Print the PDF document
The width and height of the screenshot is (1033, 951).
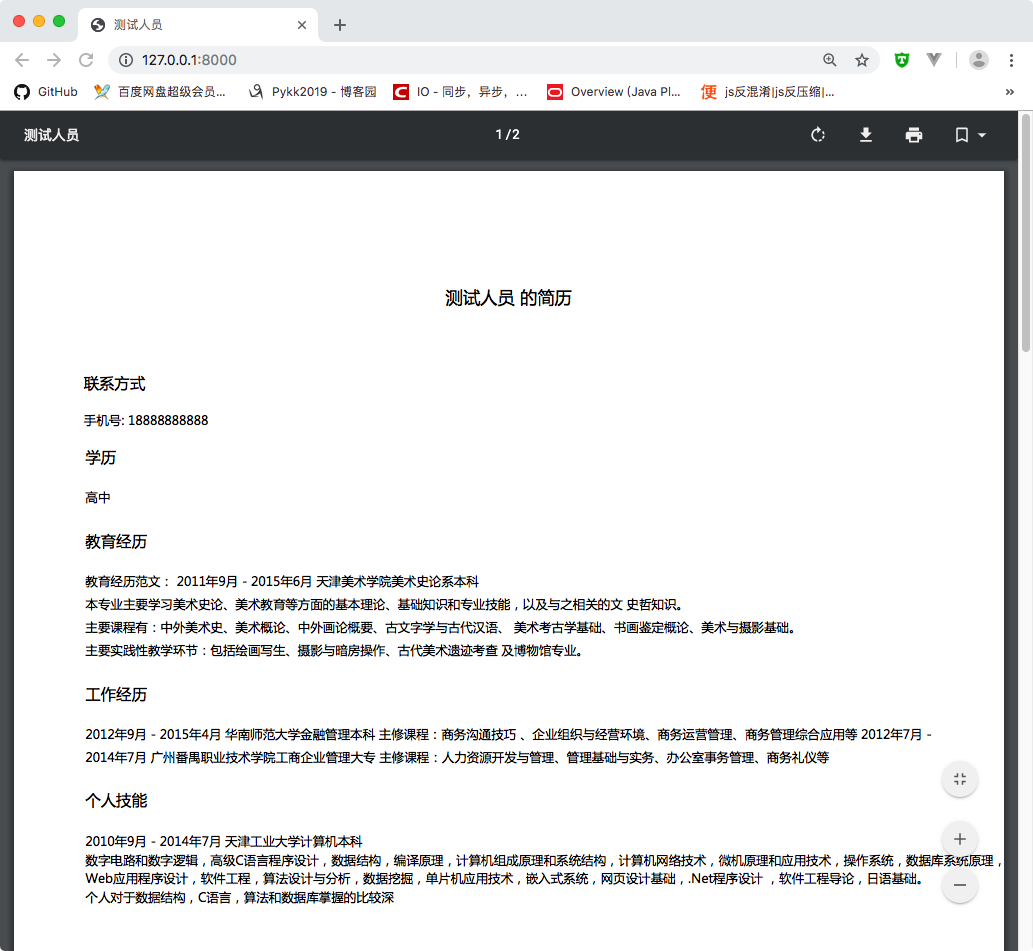coord(914,135)
